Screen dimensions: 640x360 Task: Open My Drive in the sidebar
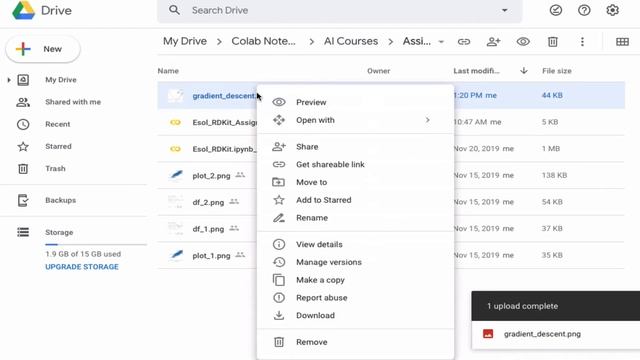(x=61, y=80)
